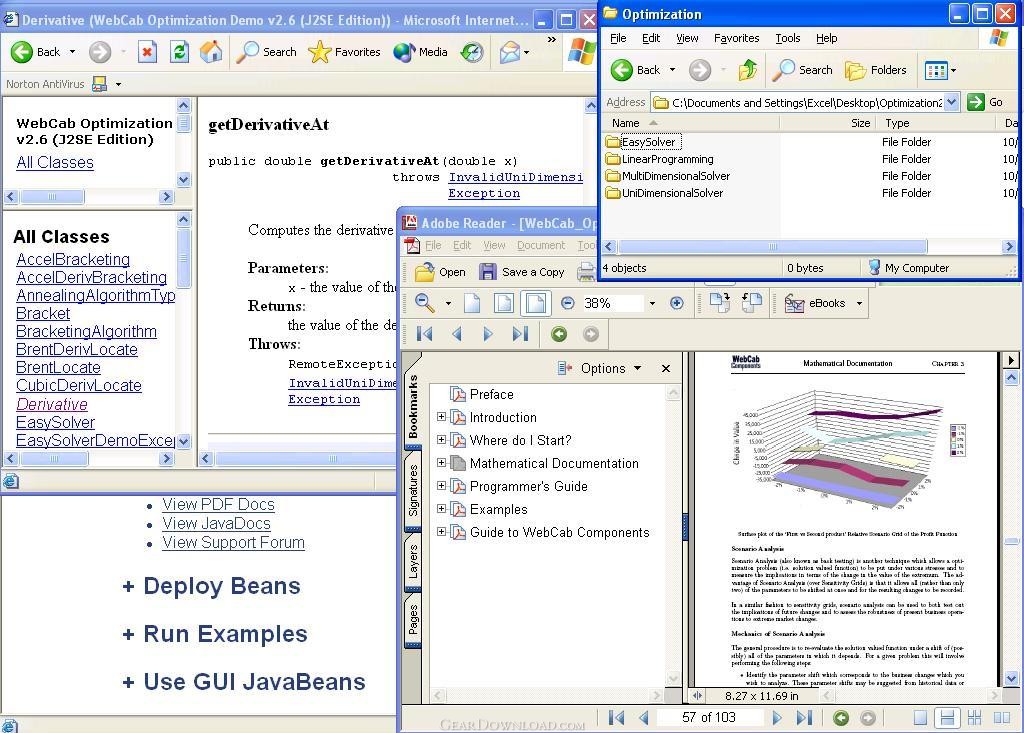
Task: Open the View PDF Docs link
Action: 218,505
